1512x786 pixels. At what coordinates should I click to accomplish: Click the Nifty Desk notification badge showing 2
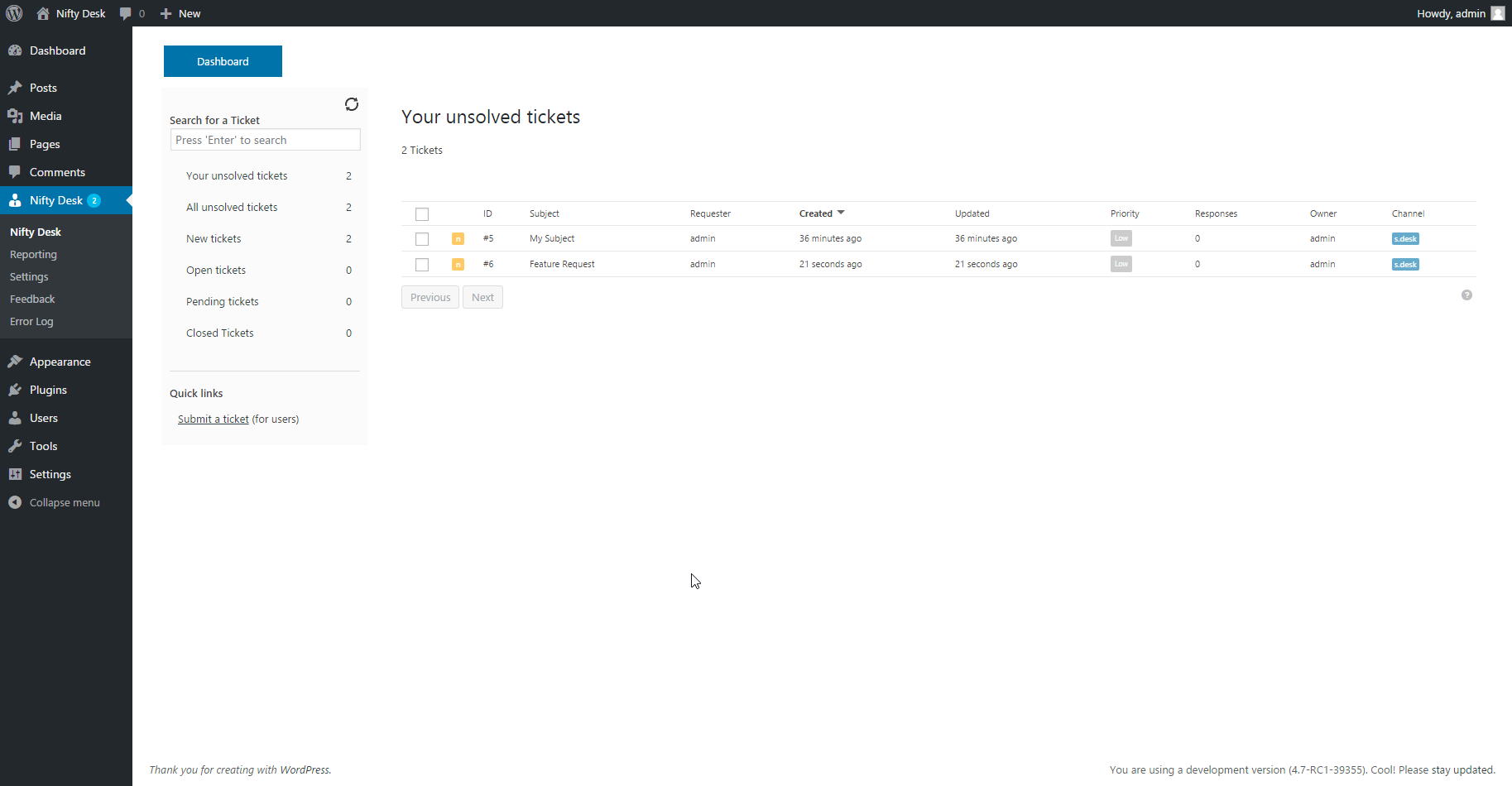pyautogui.click(x=94, y=200)
